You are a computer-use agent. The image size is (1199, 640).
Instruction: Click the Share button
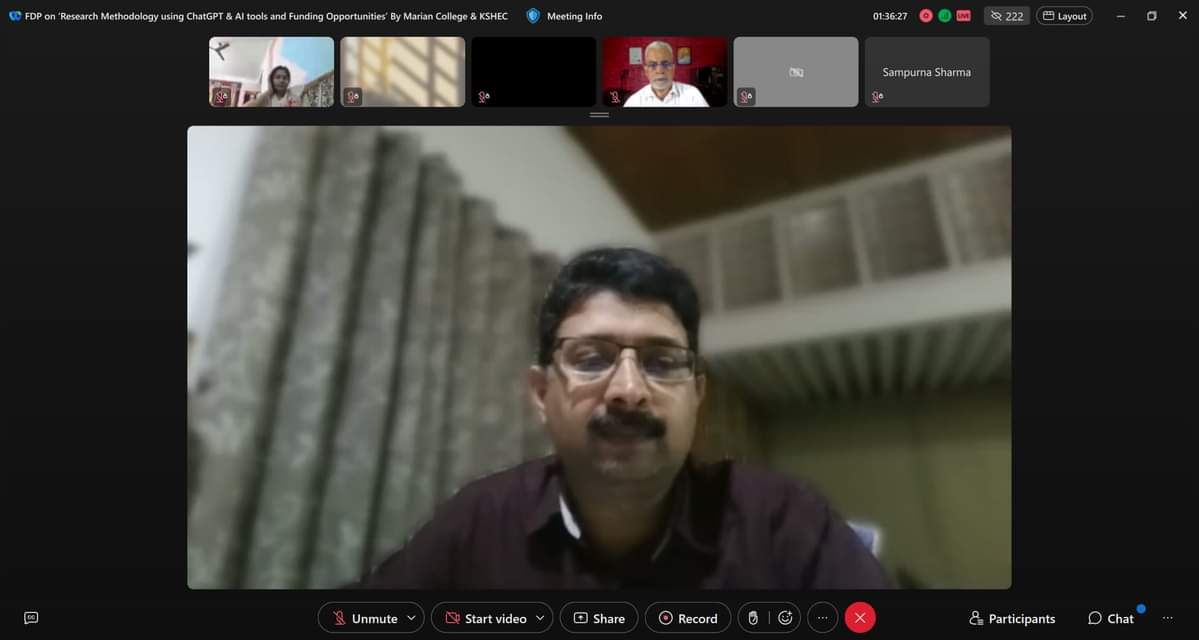(x=599, y=618)
